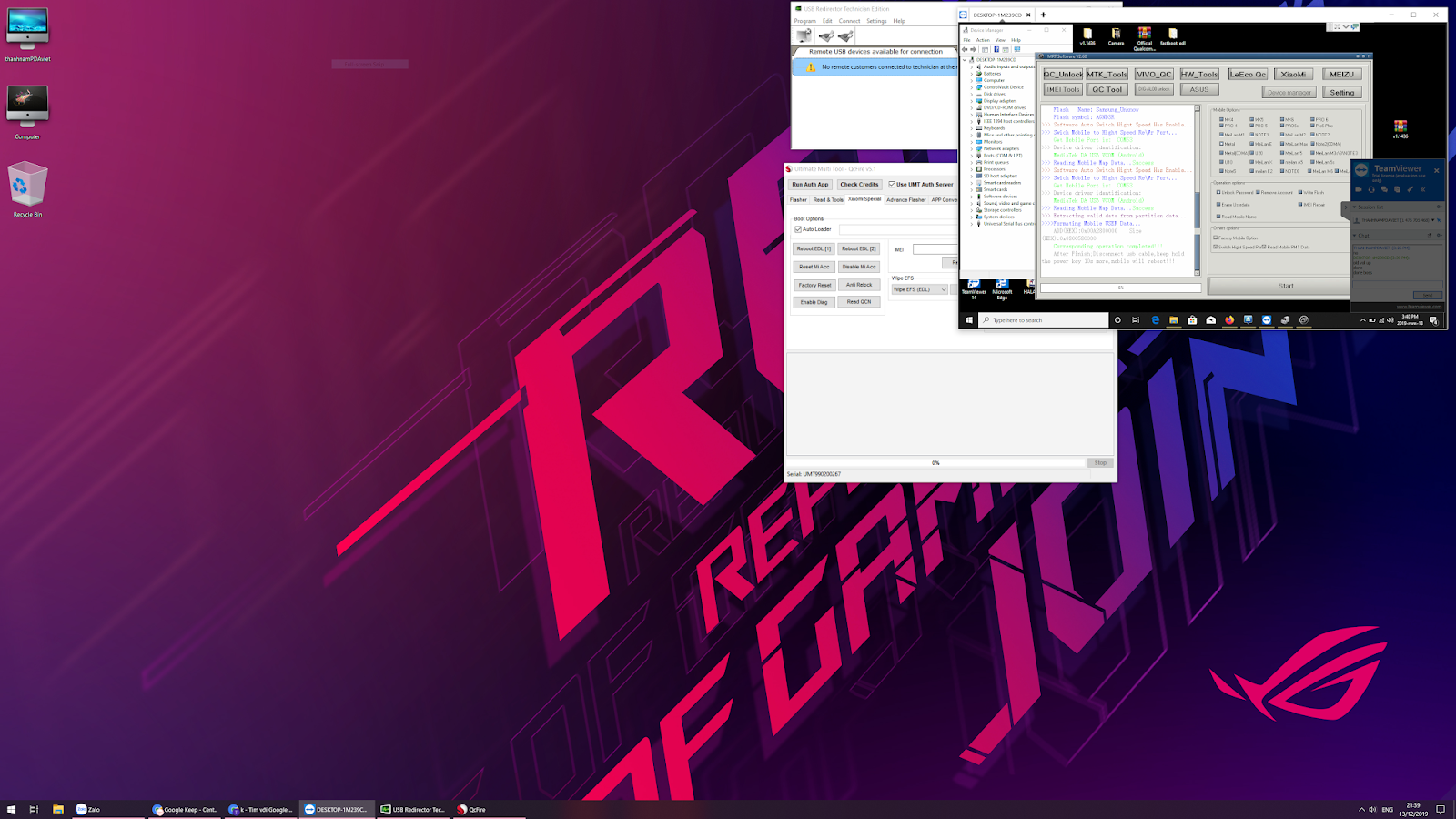Collapse the TeamViewer Chat section
1456x819 pixels.
point(1354,236)
